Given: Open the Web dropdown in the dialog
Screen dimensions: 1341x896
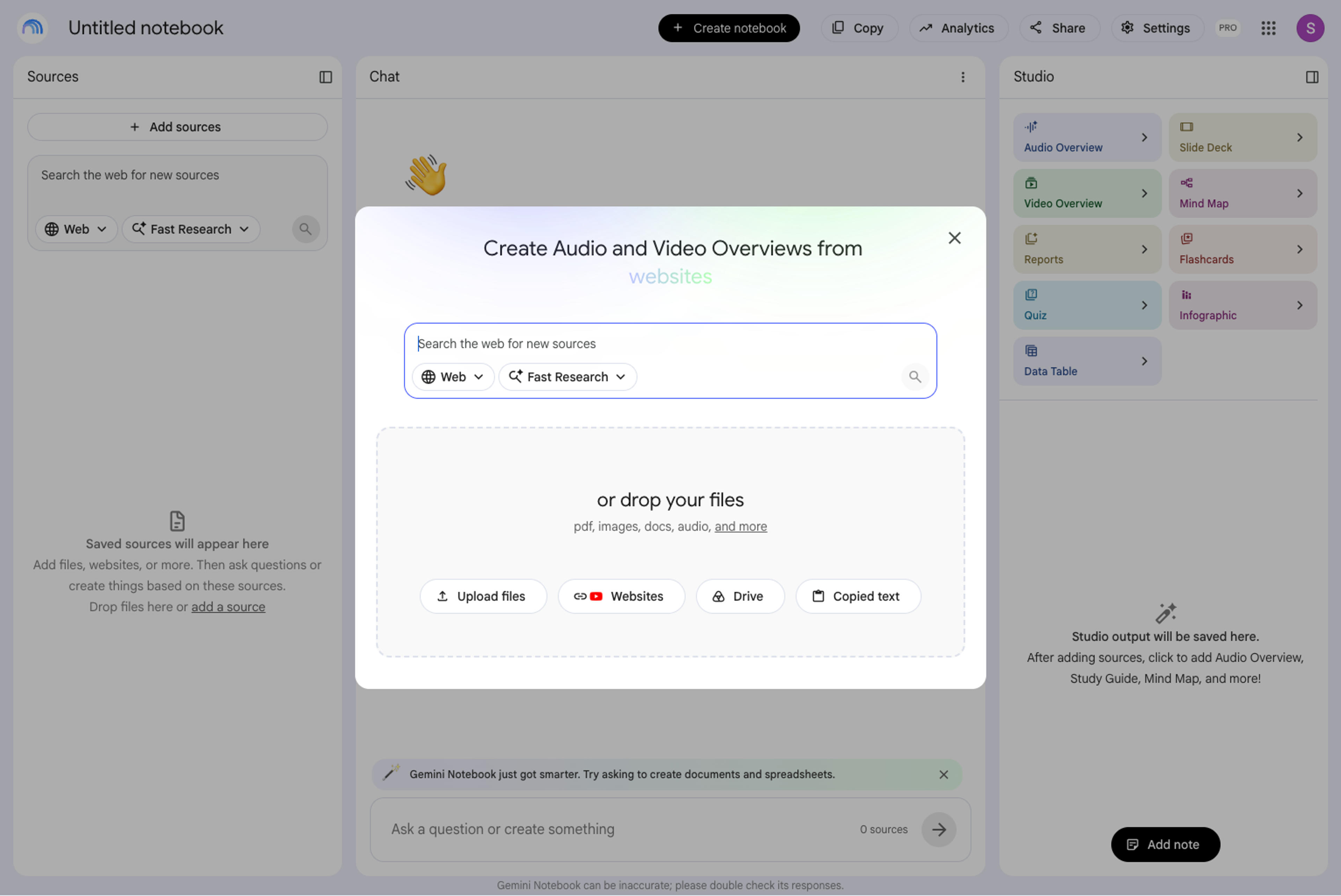Looking at the screenshot, I should pyautogui.click(x=453, y=377).
